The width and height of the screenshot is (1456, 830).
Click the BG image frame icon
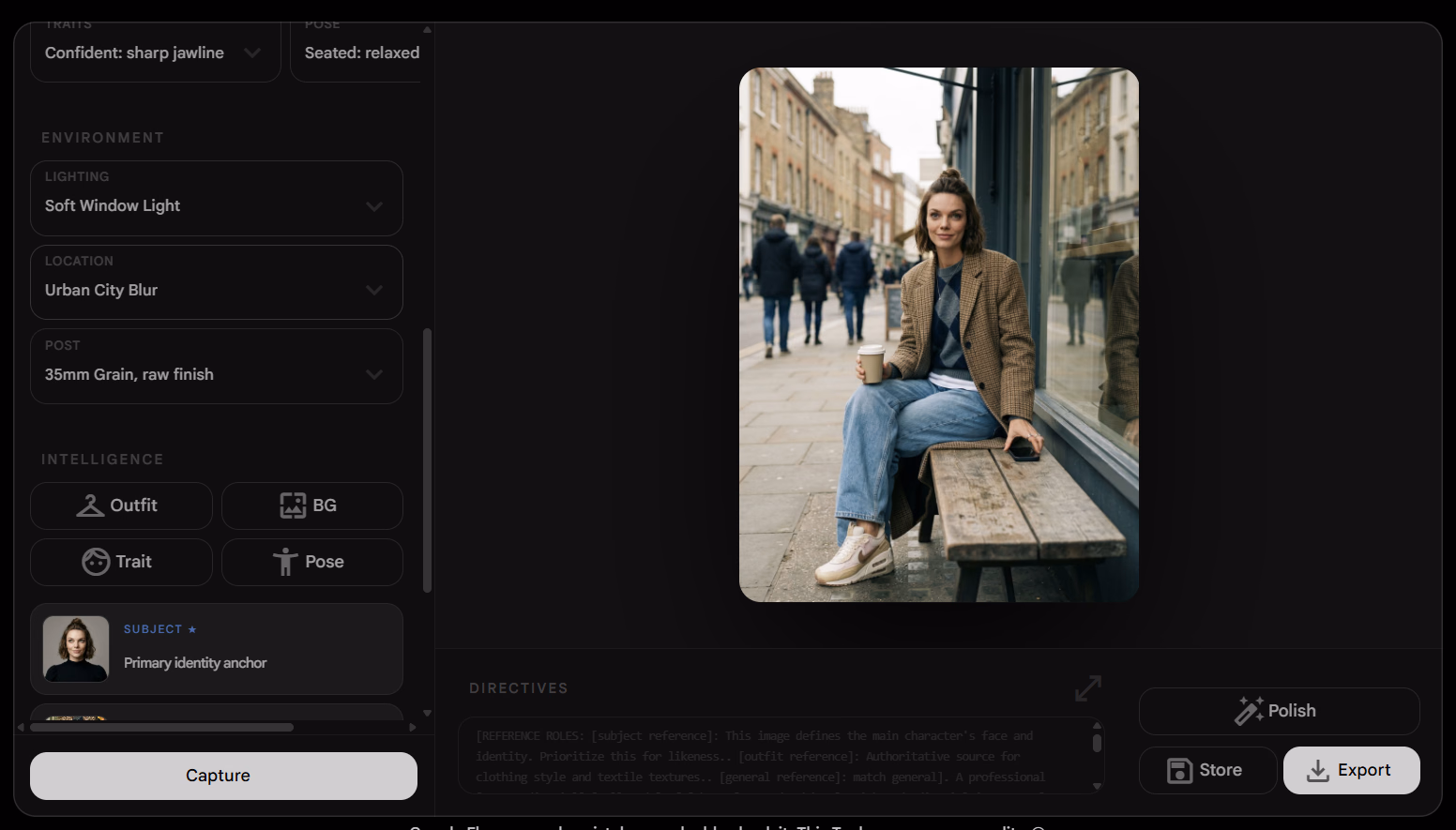(293, 506)
